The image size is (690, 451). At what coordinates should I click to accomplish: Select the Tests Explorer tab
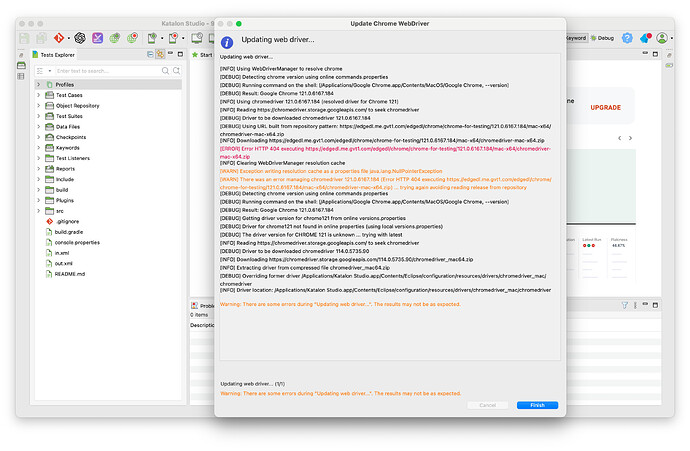(x=53, y=55)
